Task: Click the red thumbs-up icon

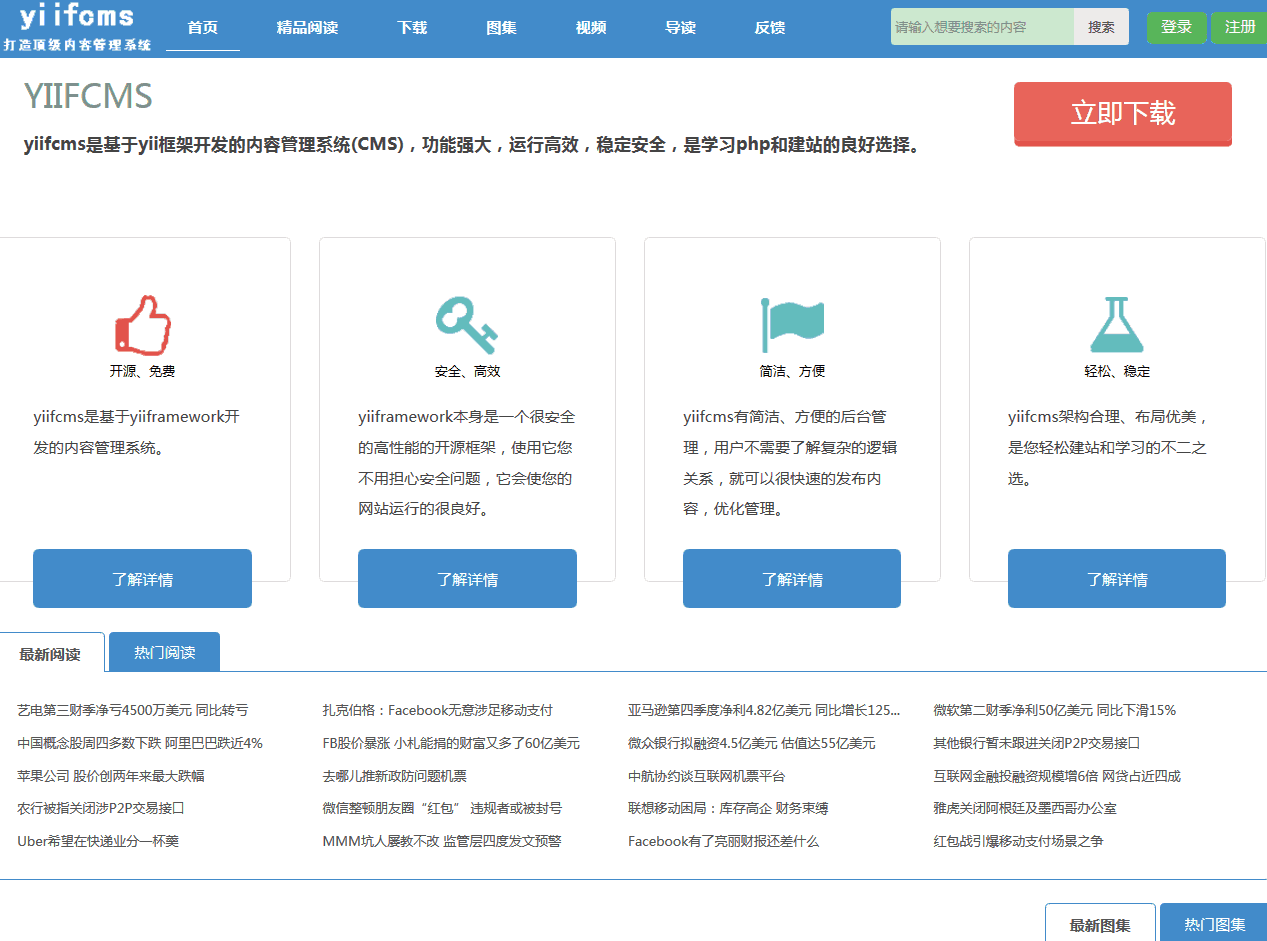Action: click(x=142, y=324)
